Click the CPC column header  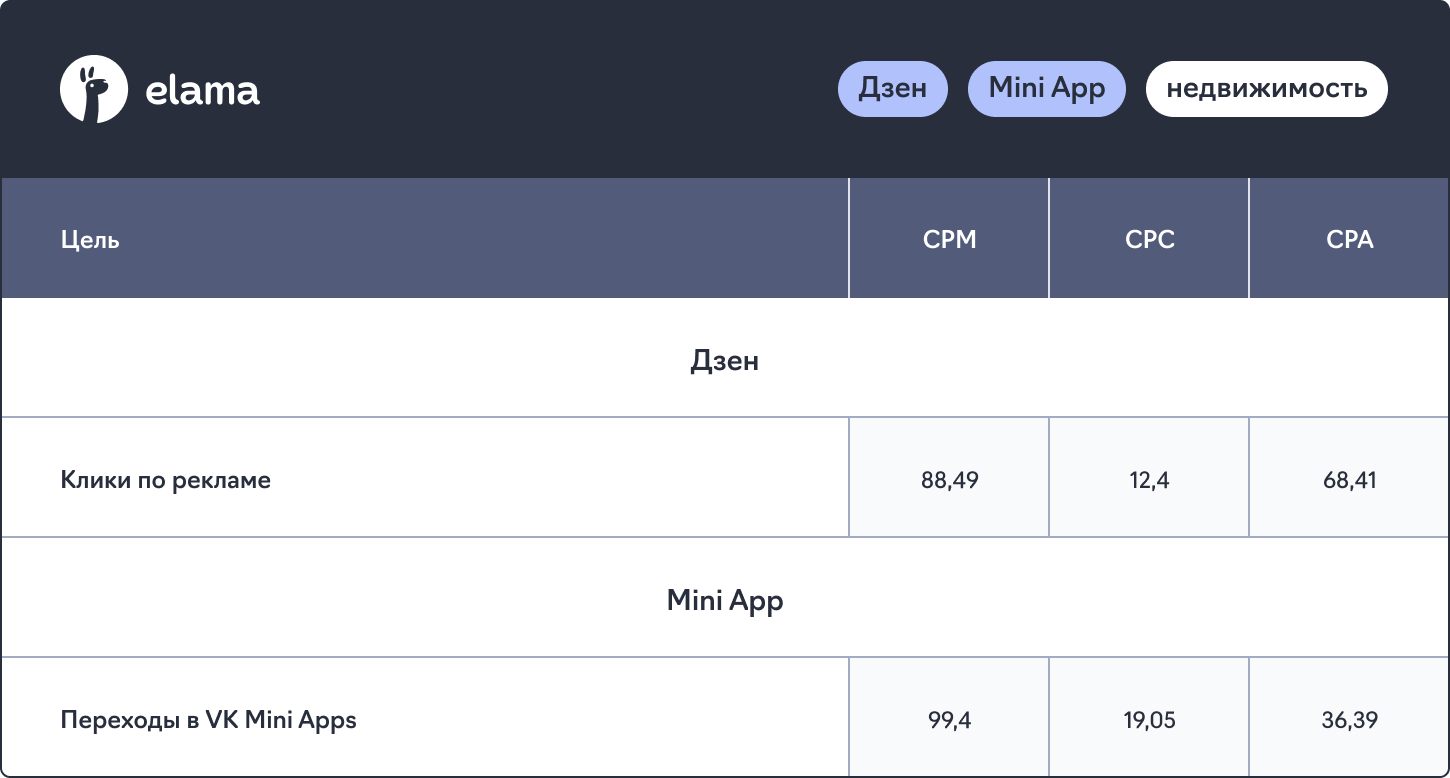[1149, 239]
